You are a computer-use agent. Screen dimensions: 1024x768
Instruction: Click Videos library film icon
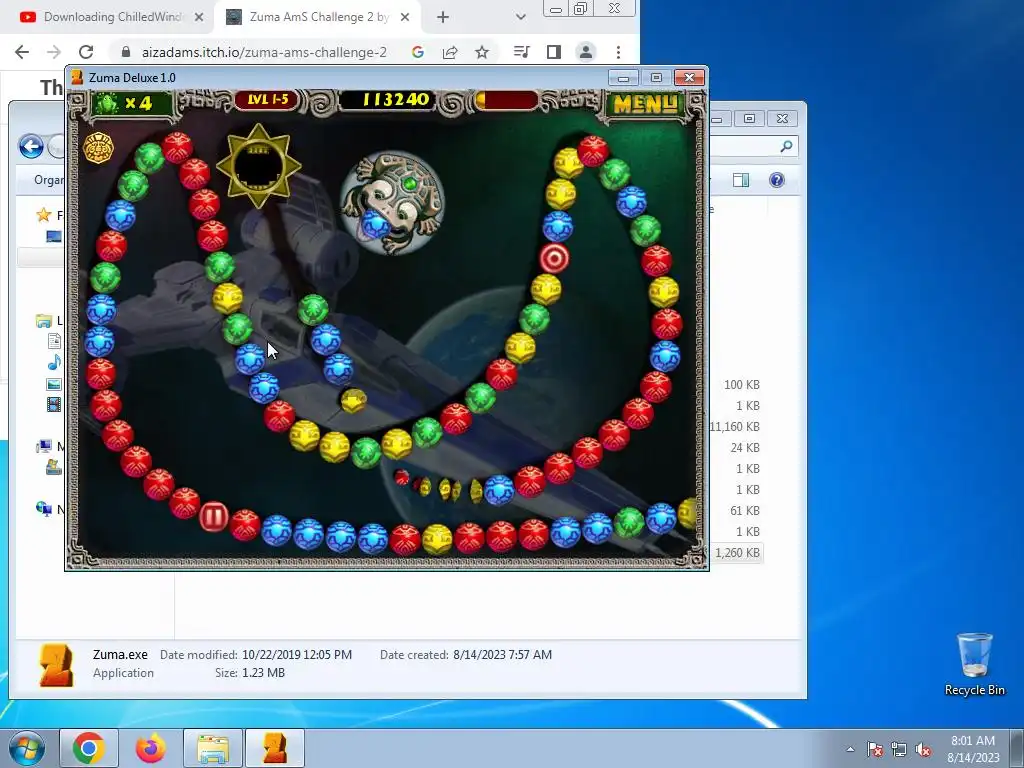click(54, 405)
